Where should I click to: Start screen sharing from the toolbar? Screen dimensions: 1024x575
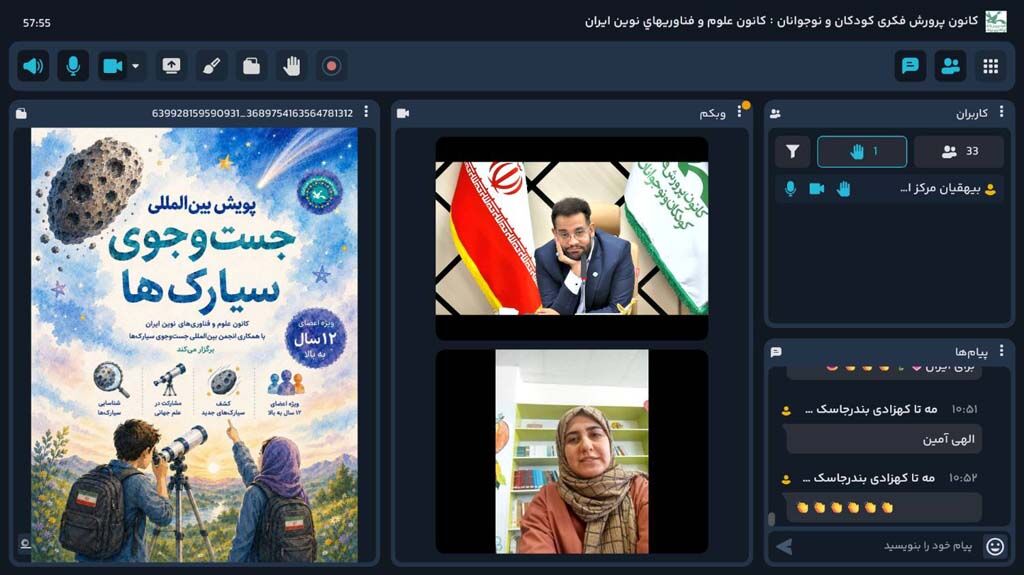tap(171, 66)
